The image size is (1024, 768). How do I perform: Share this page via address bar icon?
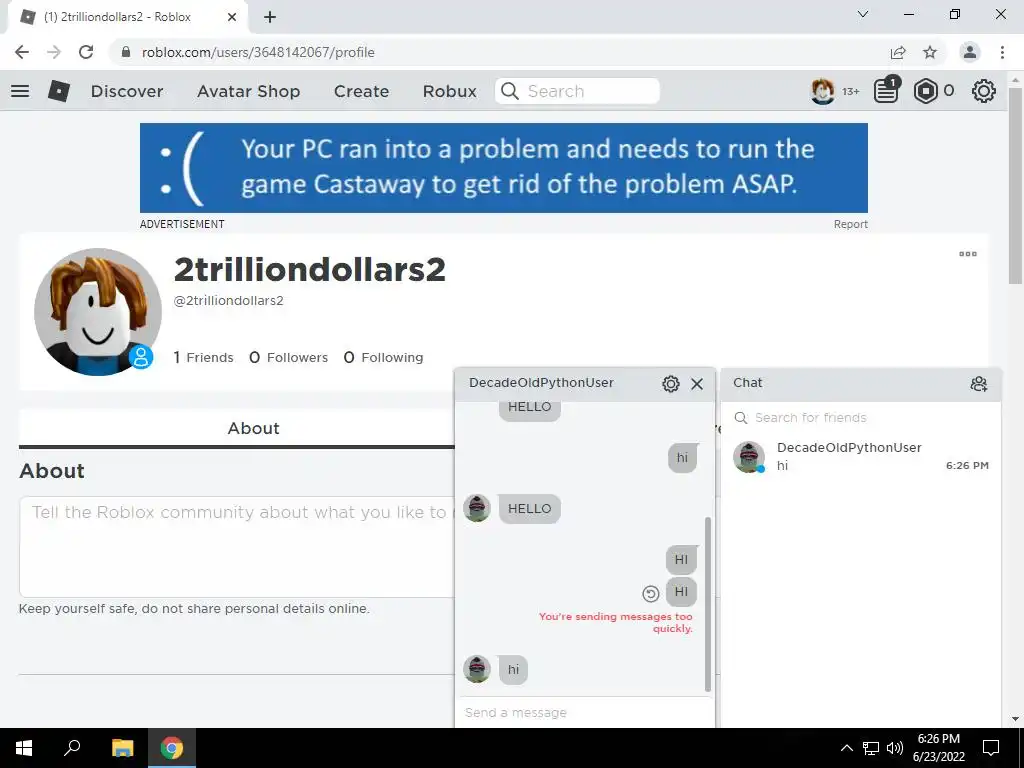898,52
